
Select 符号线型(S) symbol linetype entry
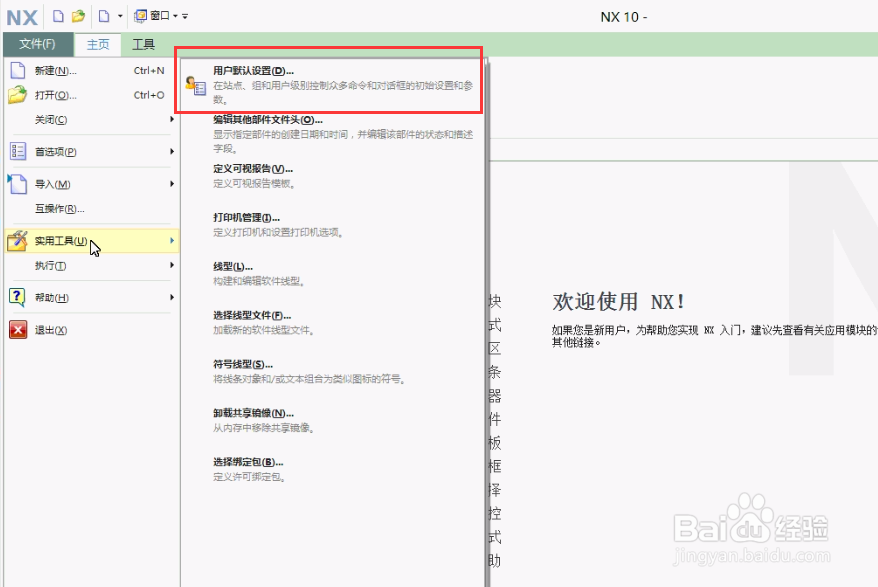(333, 371)
